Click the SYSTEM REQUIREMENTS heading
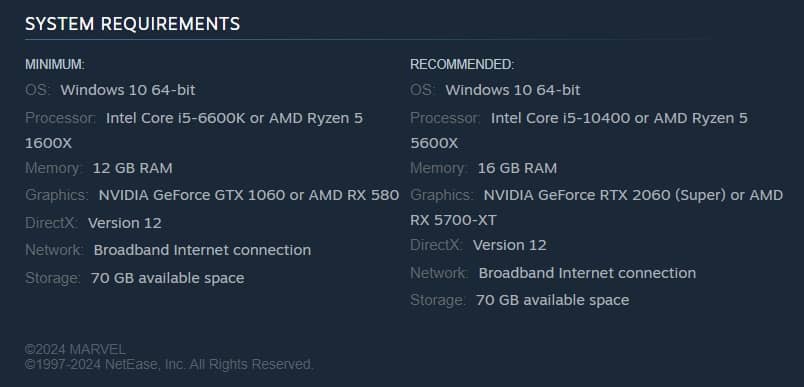Screen dimensions: 804x387 [x=132, y=24]
